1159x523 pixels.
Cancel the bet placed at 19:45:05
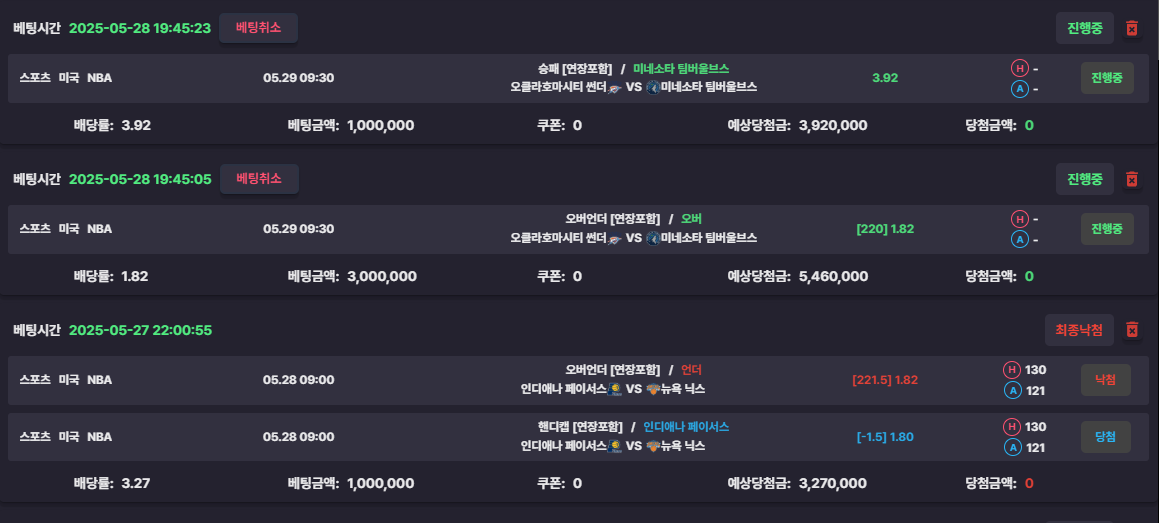coord(259,179)
